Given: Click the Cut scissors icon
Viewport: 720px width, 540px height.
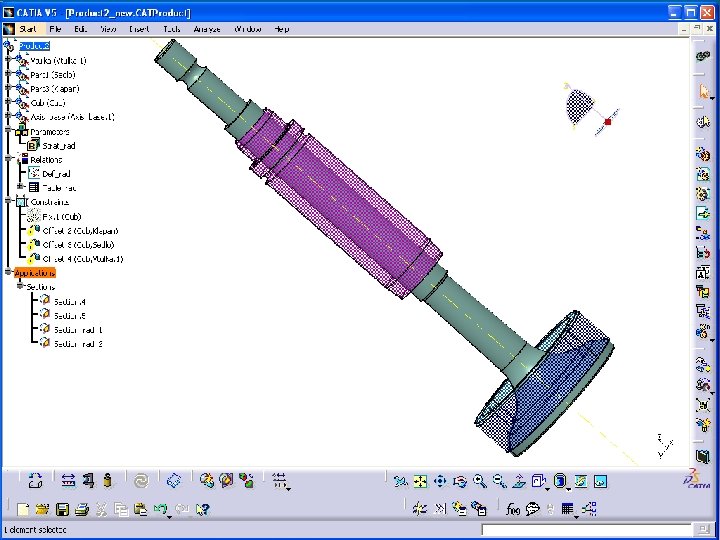Looking at the screenshot, I should tap(101, 509).
